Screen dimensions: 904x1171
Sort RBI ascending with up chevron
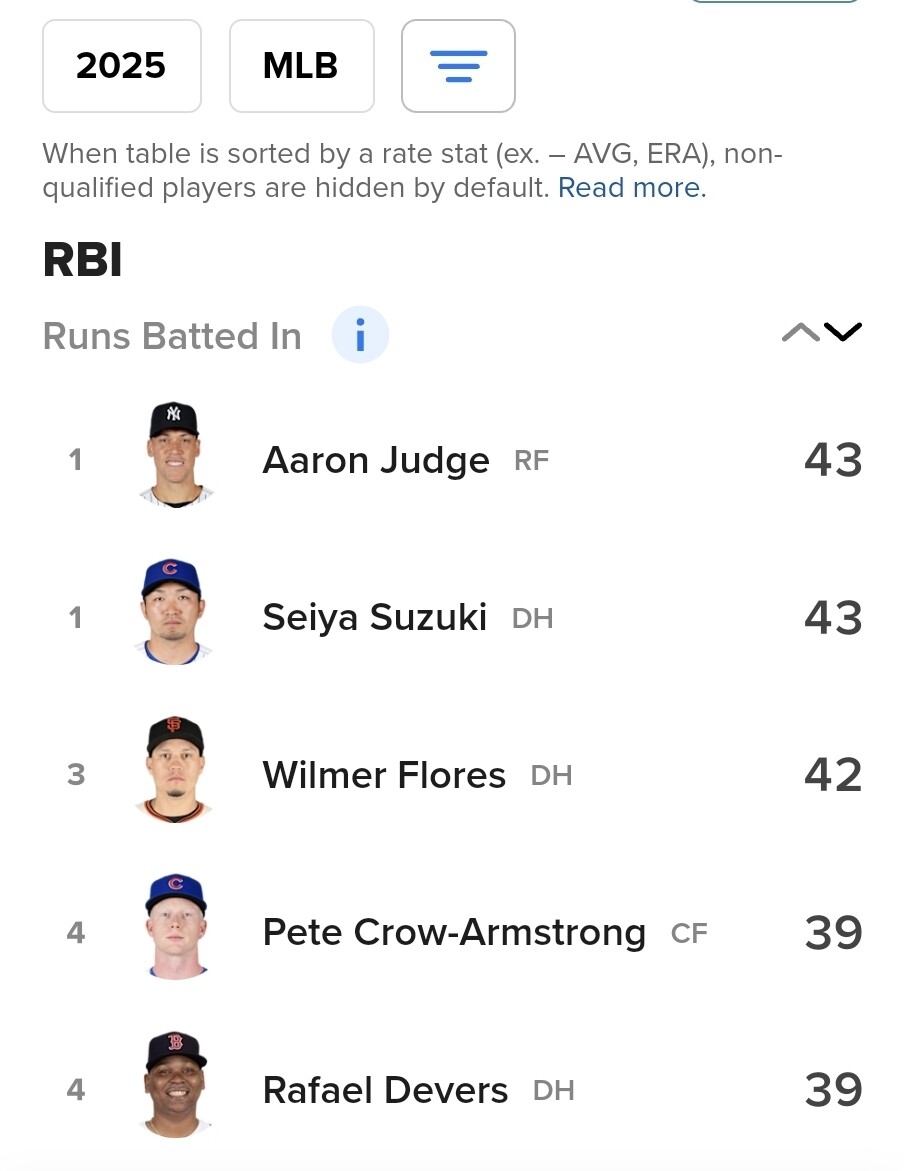click(x=800, y=332)
